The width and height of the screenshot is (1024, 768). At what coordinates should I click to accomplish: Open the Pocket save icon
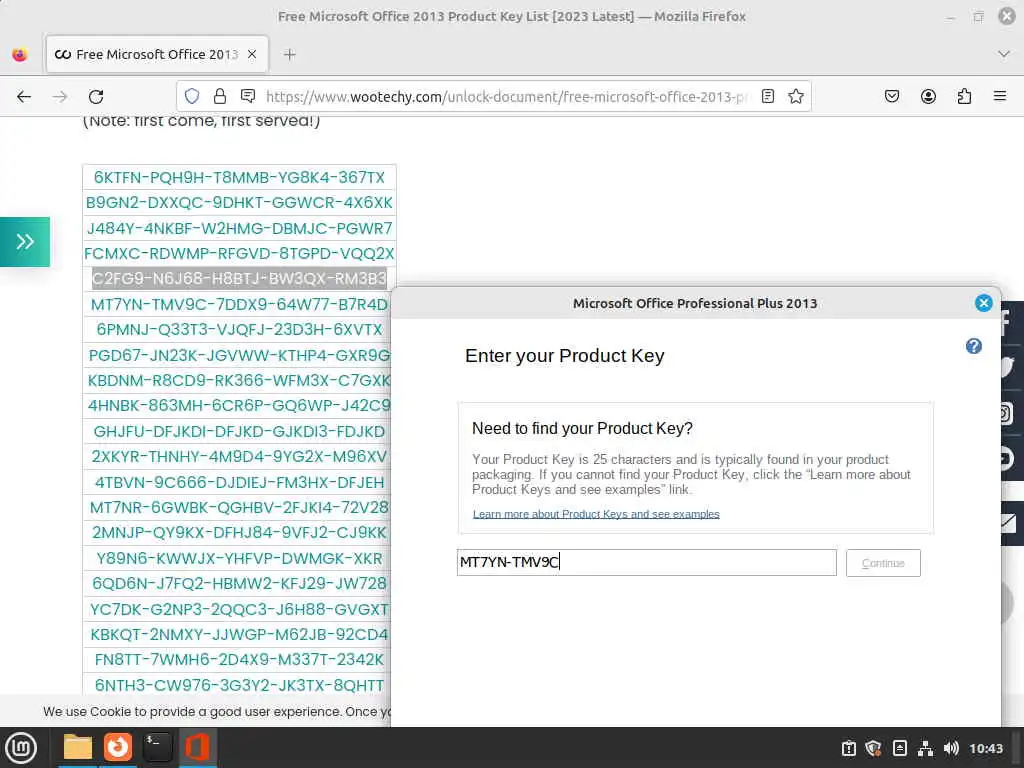891,97
